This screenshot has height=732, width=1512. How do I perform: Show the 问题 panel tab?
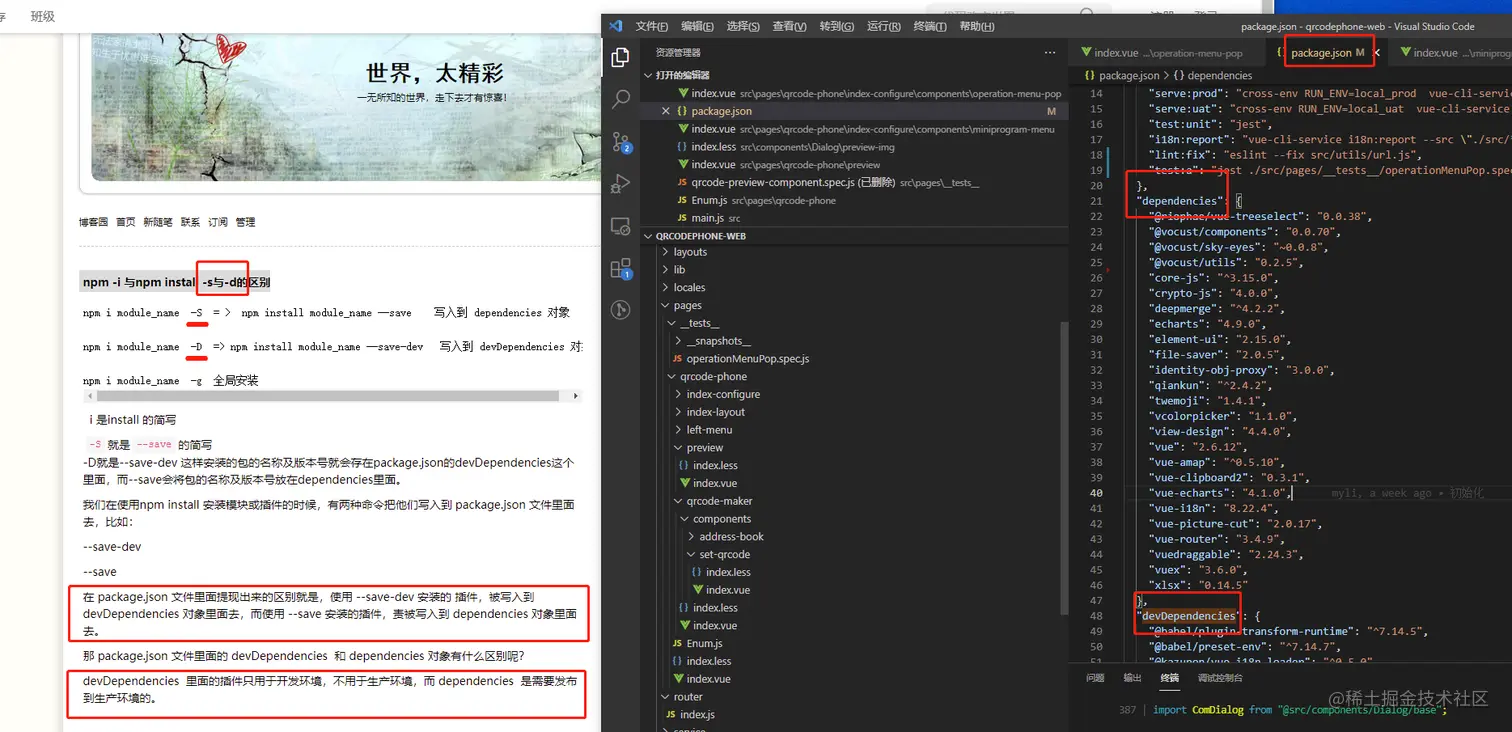(x=1095, y=678)
